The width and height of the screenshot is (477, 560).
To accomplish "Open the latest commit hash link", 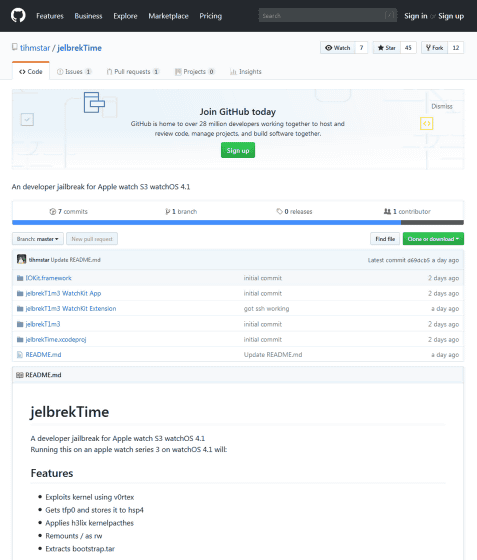I will (420, 260).
